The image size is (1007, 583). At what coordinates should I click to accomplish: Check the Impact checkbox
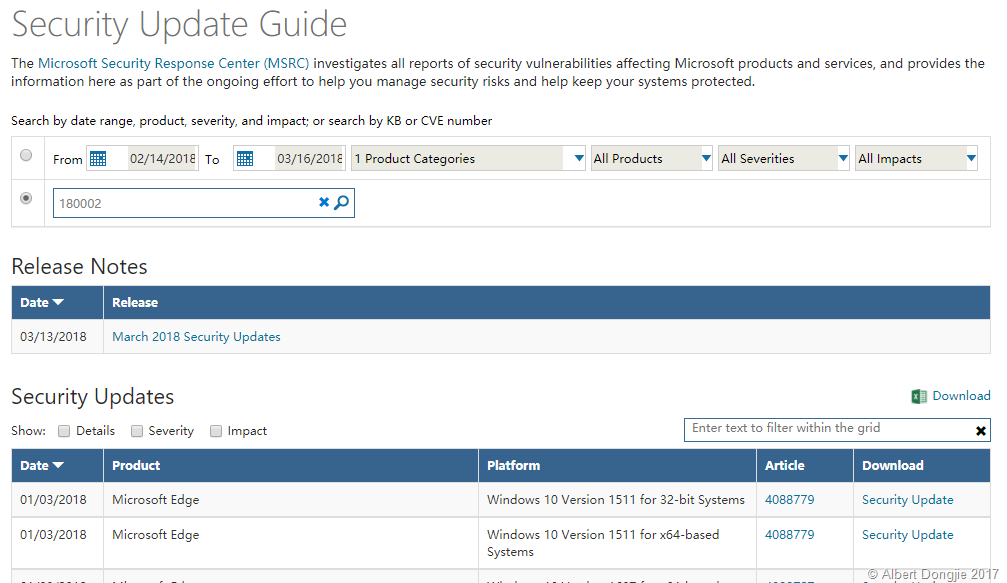click(215, 431)
